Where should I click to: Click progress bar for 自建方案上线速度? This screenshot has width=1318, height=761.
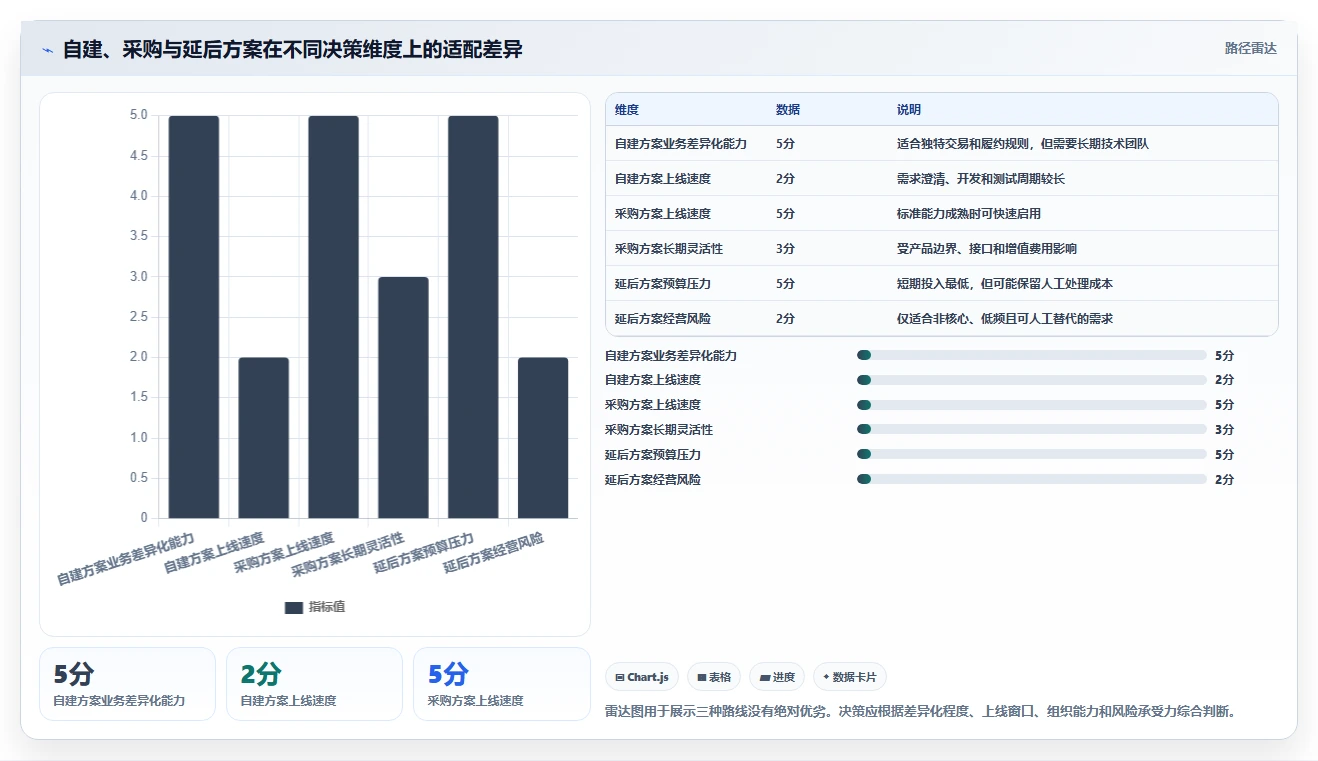pyautogui.click(x=1032, y=380)
